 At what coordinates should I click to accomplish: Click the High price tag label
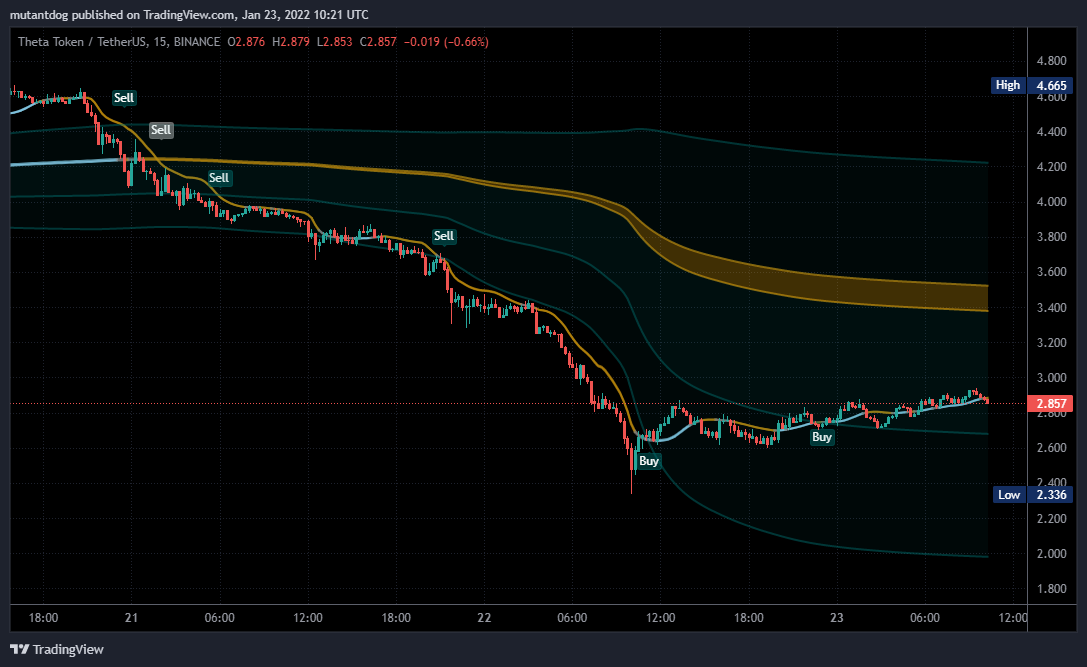[x=1008, y=85]
